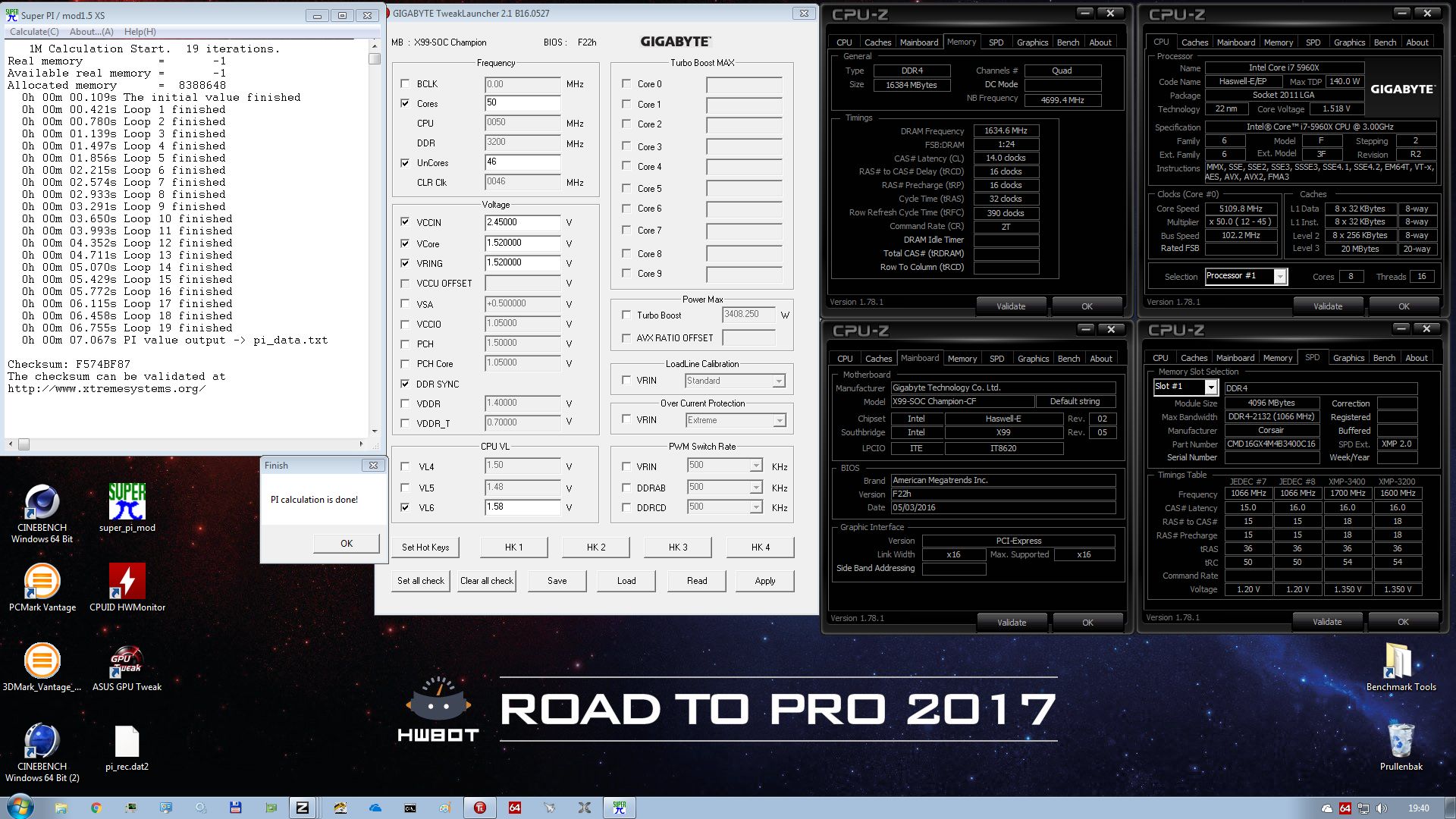Open CINEBENCH Windows 64 Bit (2) icon
This screenshot has height=819, width=1456.
[42, 752]
